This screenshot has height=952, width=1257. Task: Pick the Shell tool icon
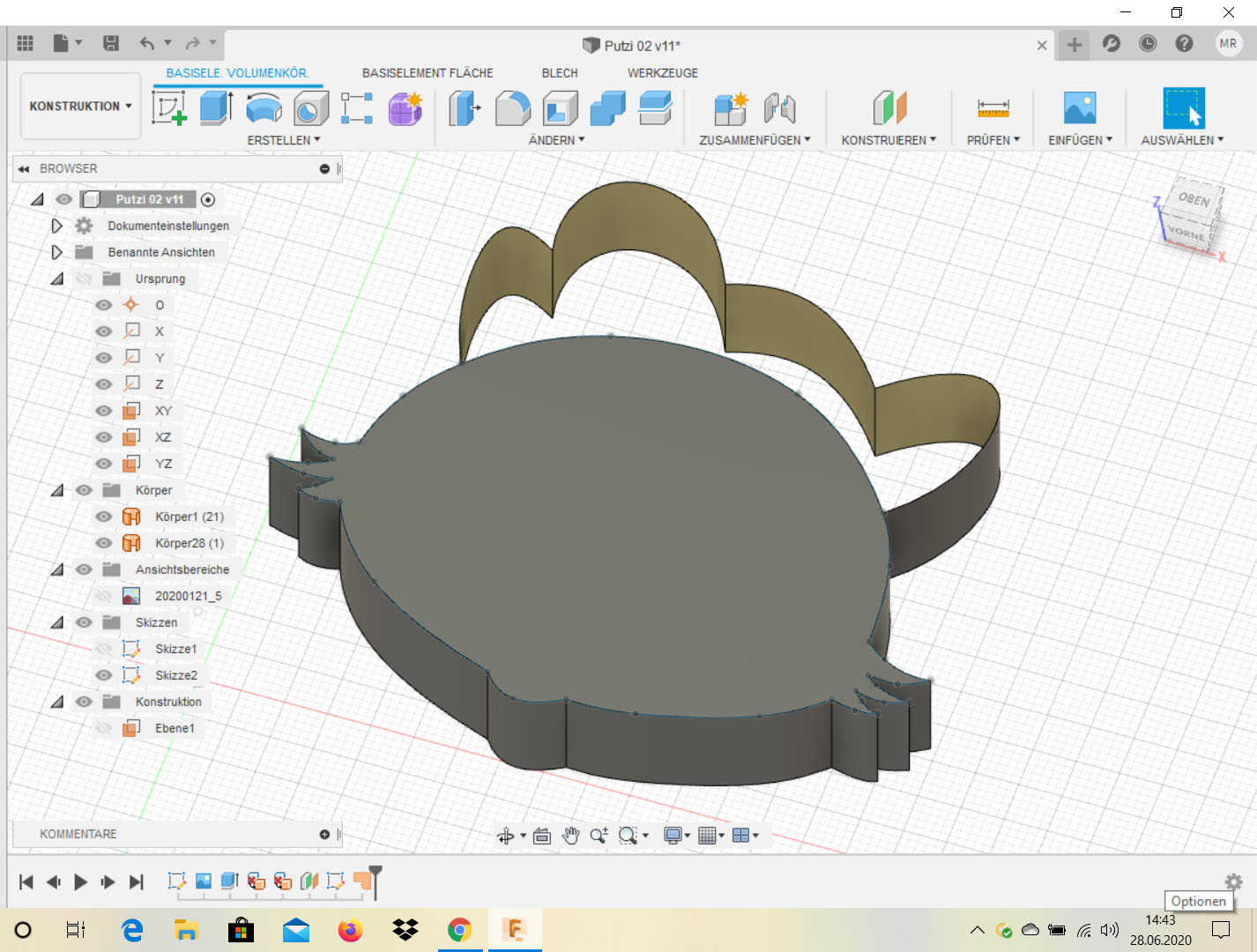[560, 108]
